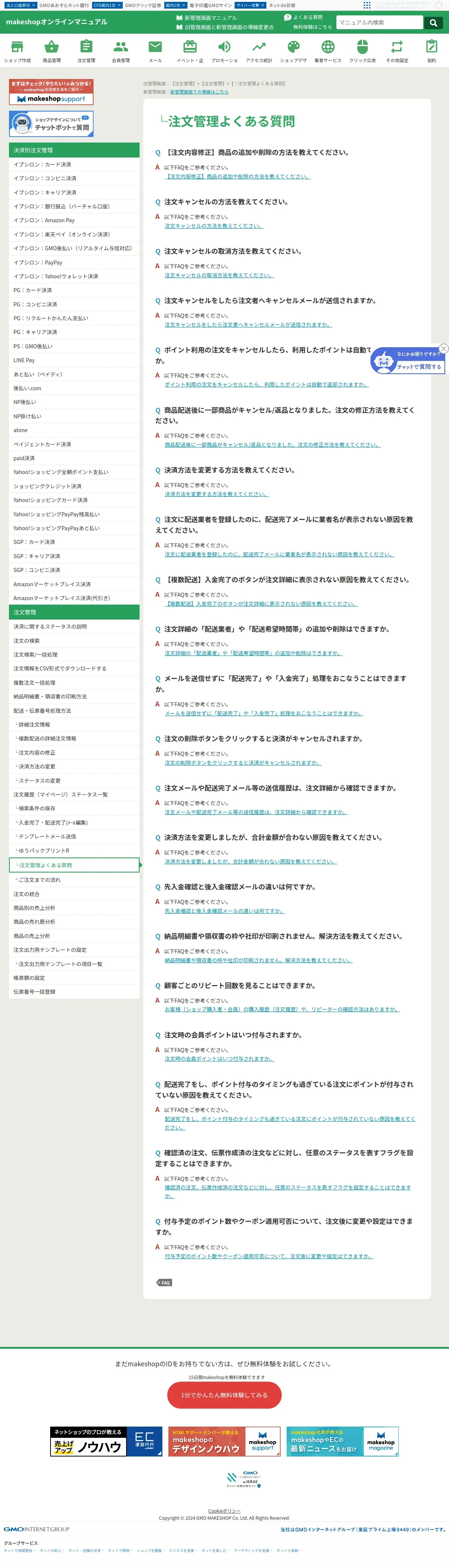The width and height of the screenshot is (449, 1568).
Task: Click 新管理画面での導線はこちら link
Action: (x=199, y=92)
